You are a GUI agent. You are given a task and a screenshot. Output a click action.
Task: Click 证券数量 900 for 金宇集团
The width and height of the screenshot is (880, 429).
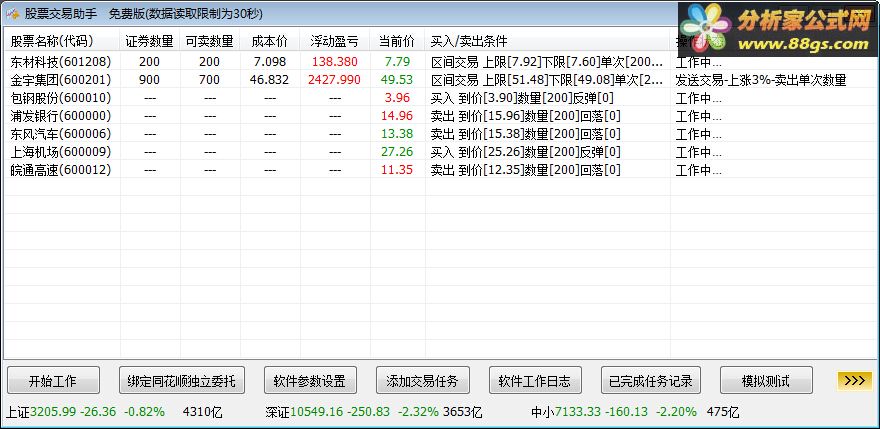pyautogui.click(x=150, y=80)
